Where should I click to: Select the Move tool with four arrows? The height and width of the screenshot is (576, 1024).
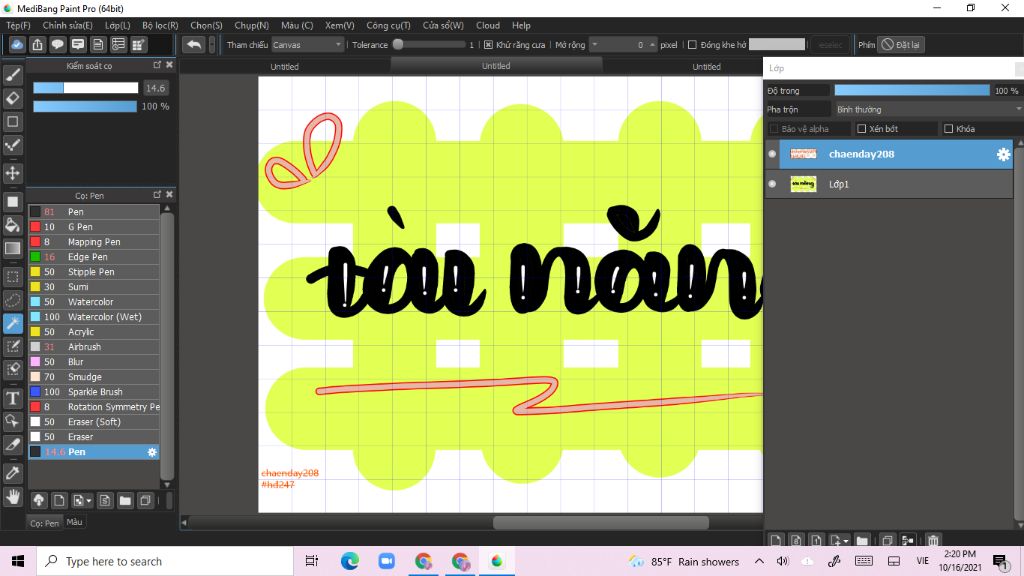tap(12, 173)
